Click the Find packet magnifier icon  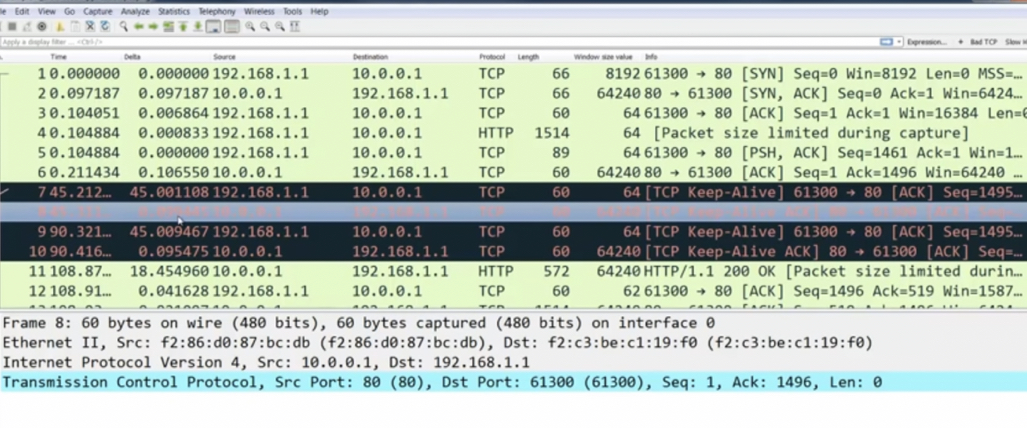tap(124, 27)
